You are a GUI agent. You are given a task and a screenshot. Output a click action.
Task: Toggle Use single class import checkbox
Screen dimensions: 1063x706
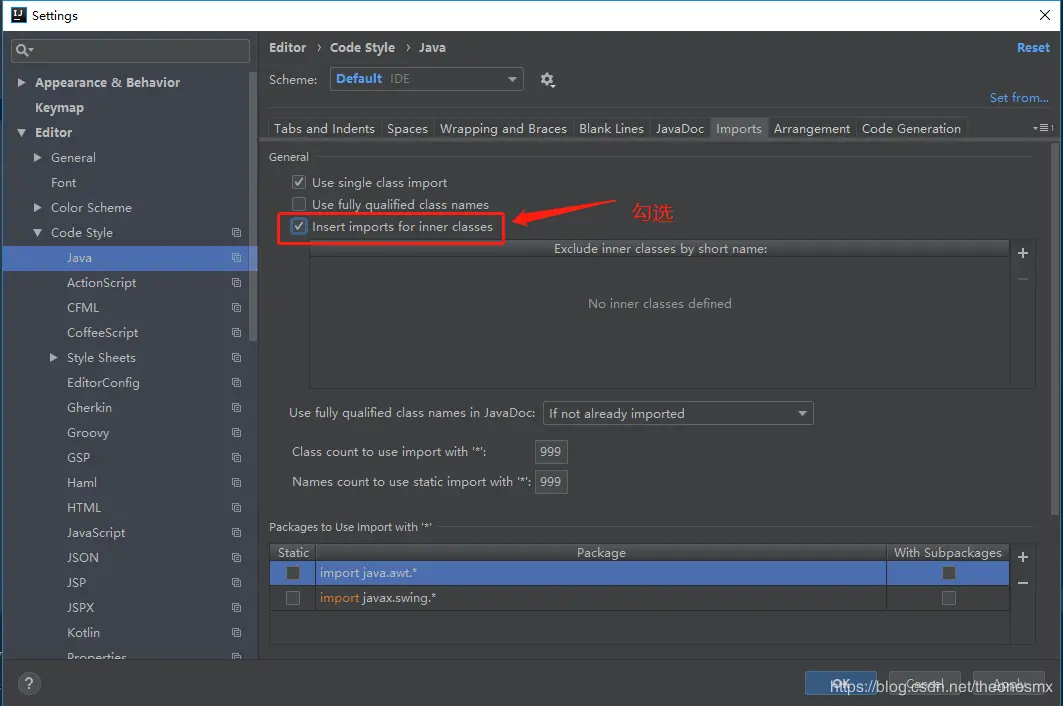click(298, 182)
